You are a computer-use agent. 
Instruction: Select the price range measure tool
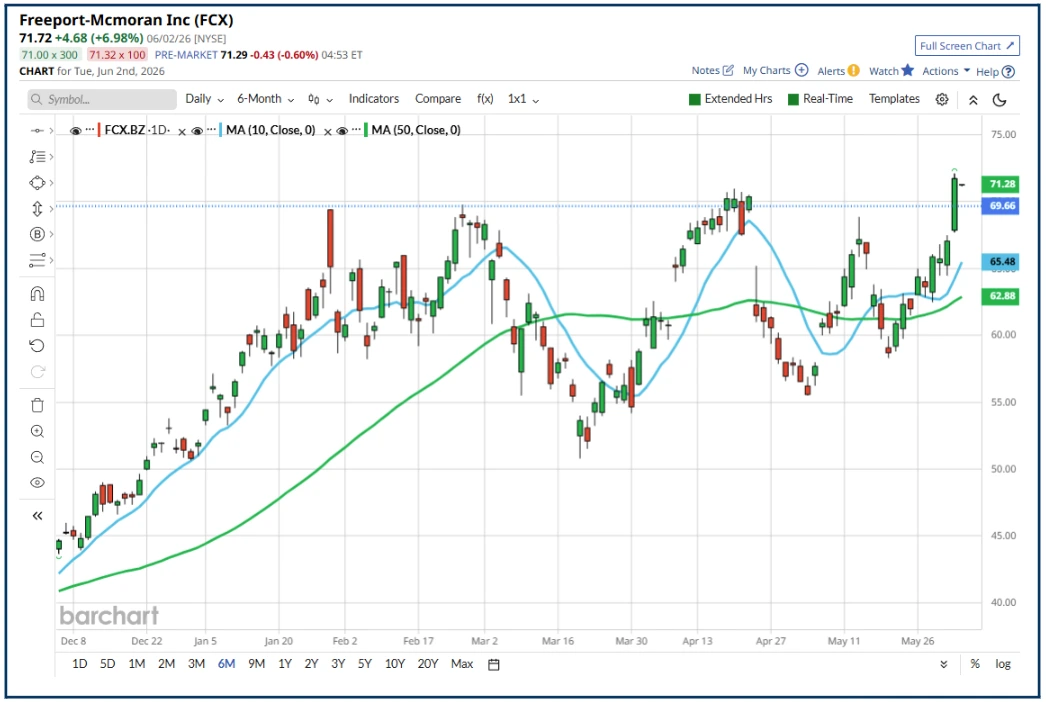[37, 209]
